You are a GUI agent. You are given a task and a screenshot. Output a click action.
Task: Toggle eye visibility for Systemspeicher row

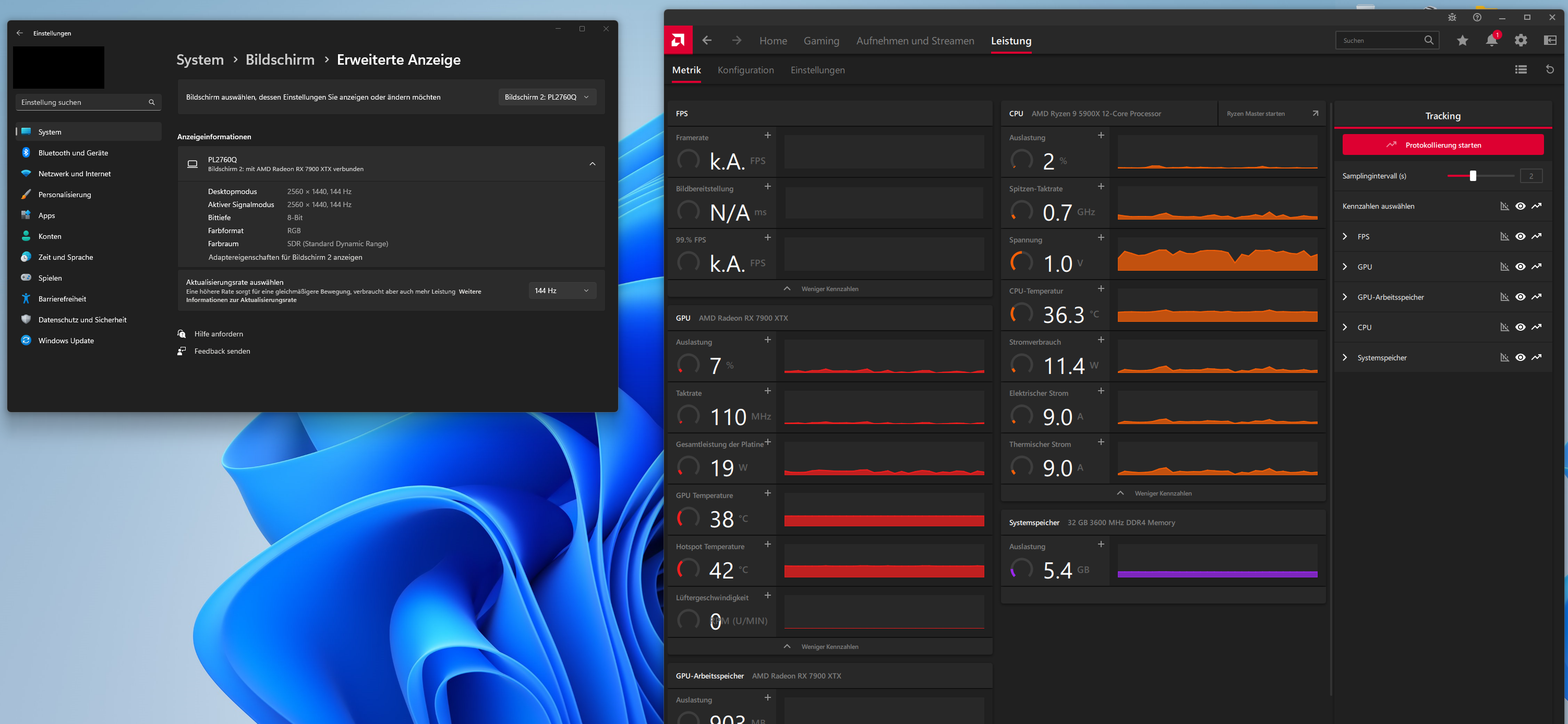1520,357
